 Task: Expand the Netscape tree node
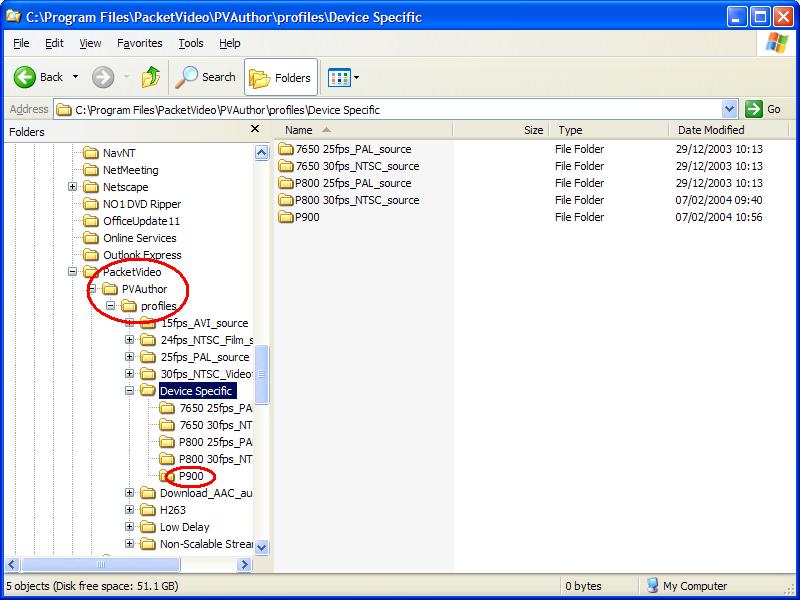click(x=72, y=187)
